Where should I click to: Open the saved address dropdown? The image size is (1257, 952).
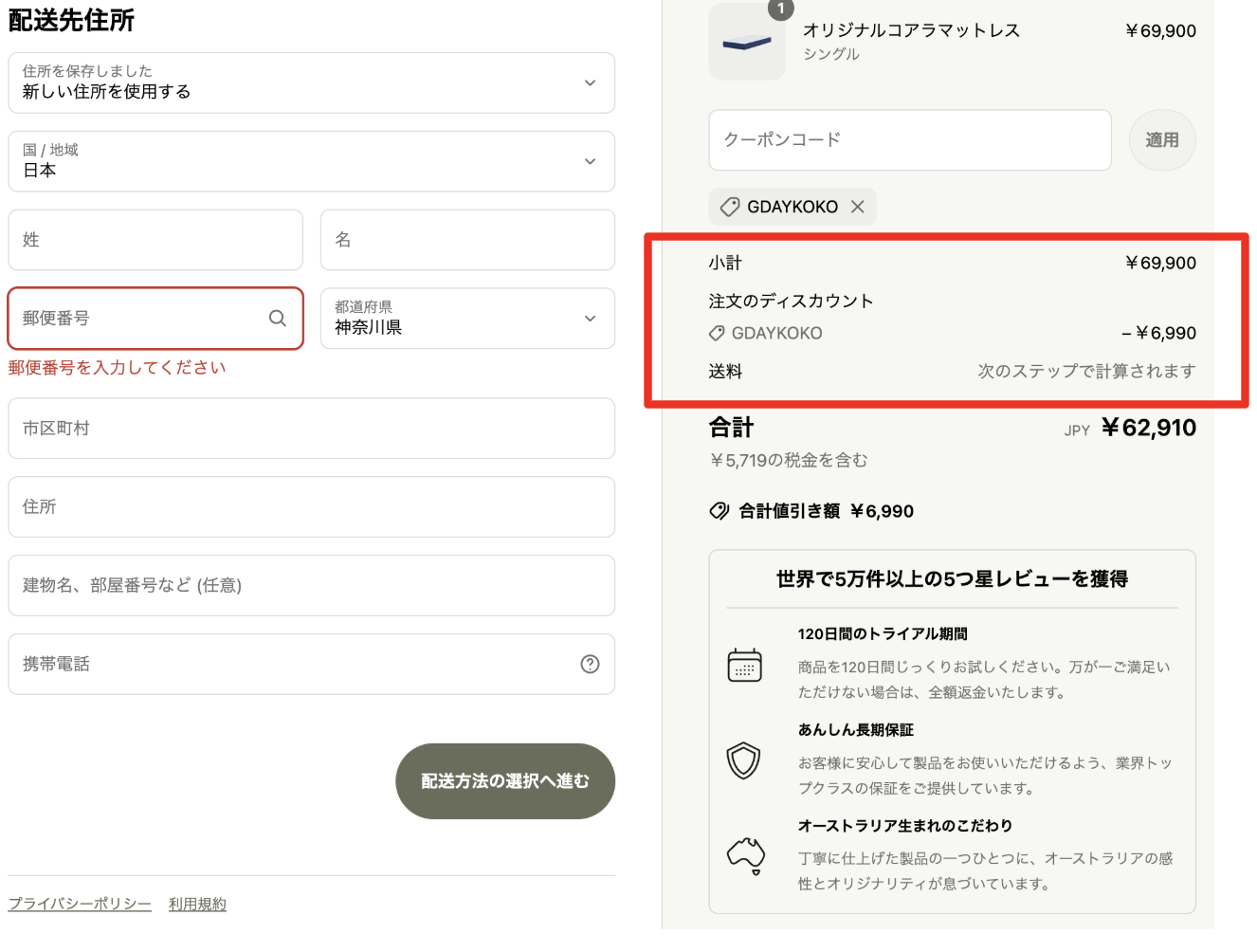312,82
